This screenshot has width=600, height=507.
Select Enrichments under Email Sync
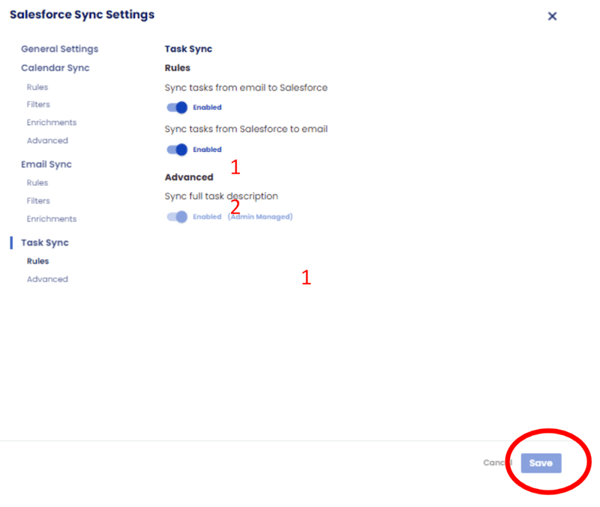coord(52,219)
